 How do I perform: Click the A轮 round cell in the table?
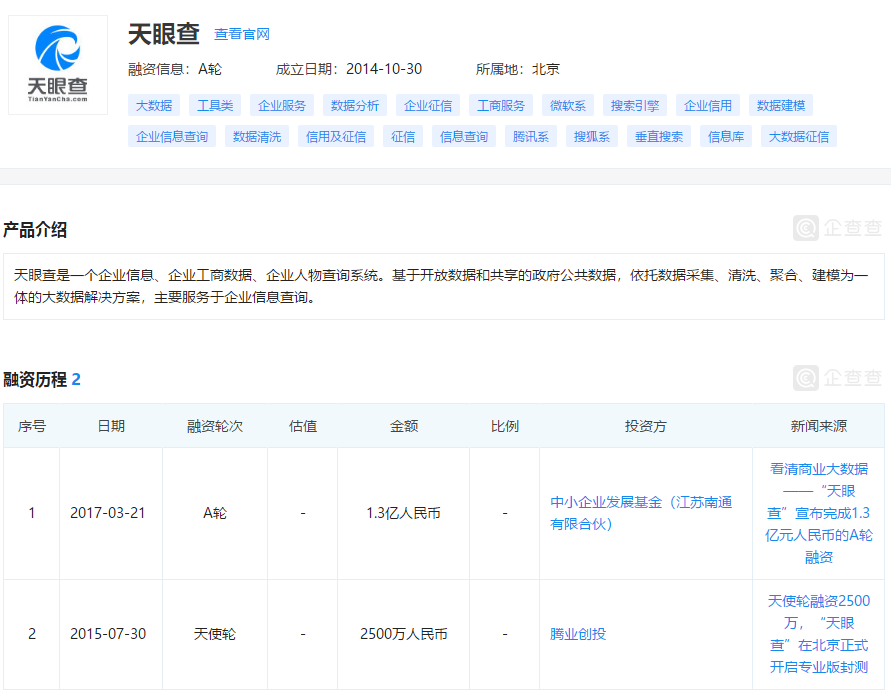[x=215, y=513]
